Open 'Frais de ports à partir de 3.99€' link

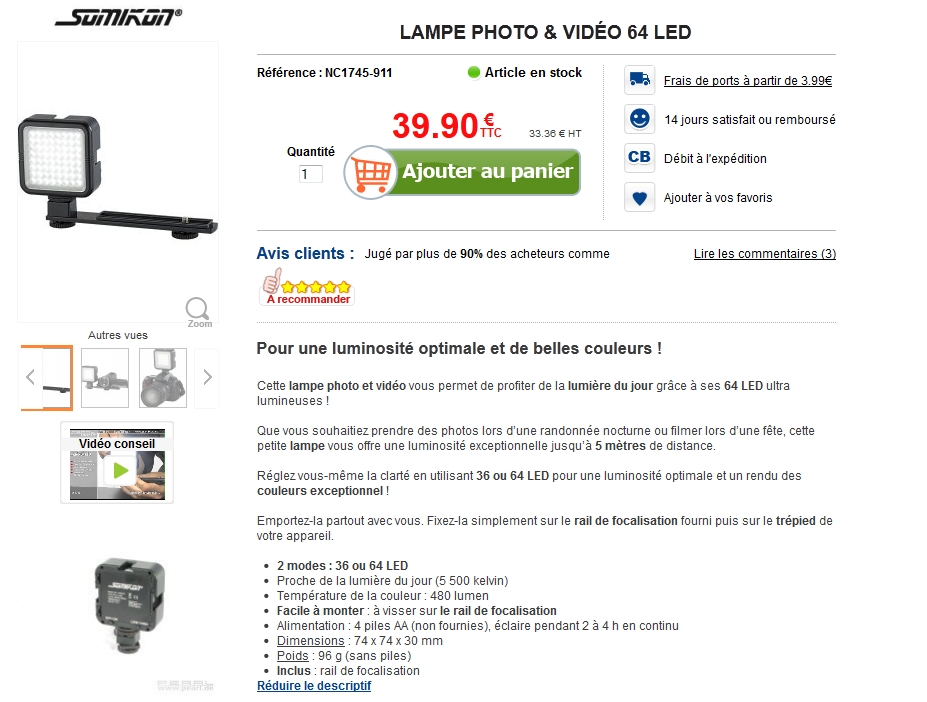[x=748, y=80]
